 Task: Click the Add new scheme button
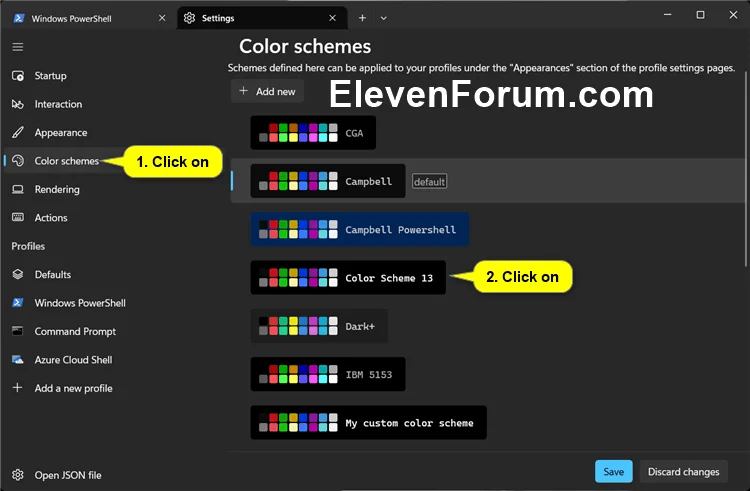point(267,91)
